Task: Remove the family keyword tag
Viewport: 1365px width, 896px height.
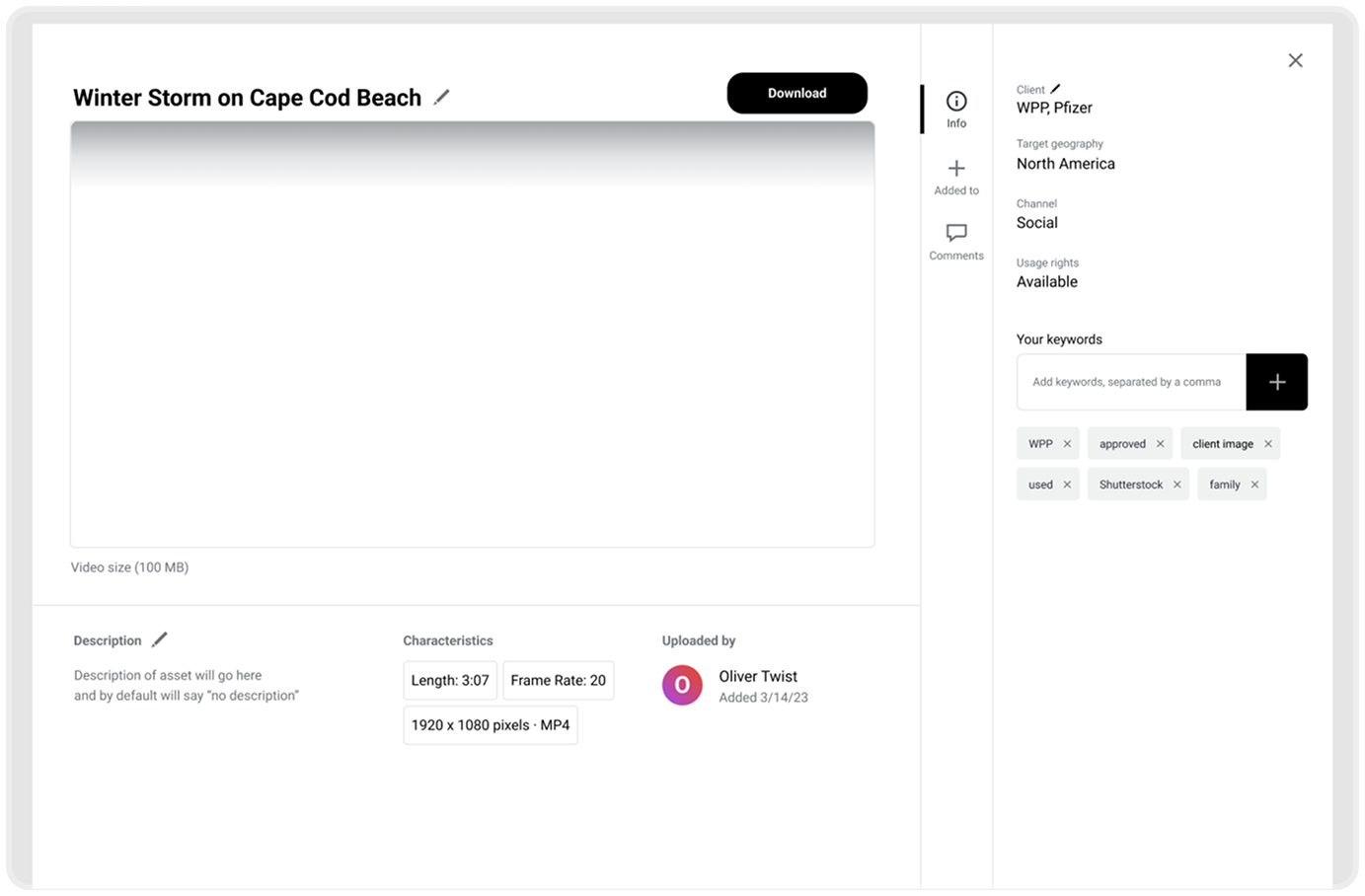Action: coord(1254,485)
